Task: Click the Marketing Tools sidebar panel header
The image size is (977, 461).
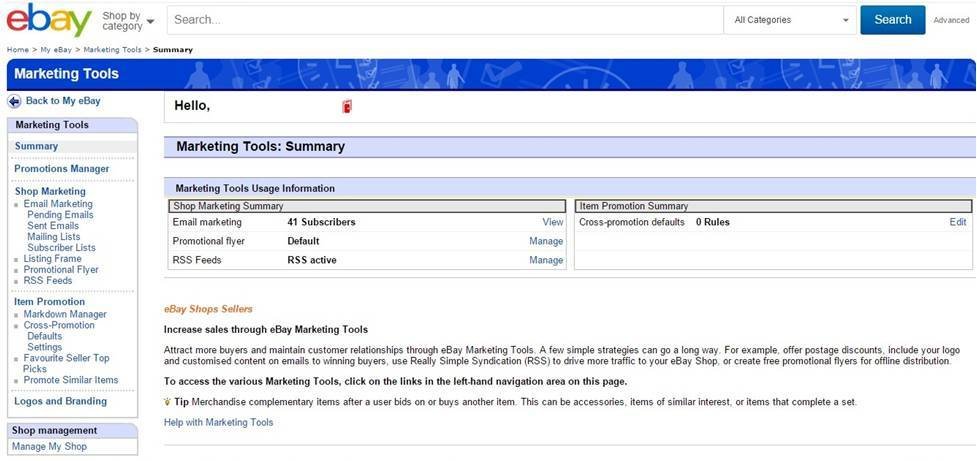Action: tap(72, 125)
